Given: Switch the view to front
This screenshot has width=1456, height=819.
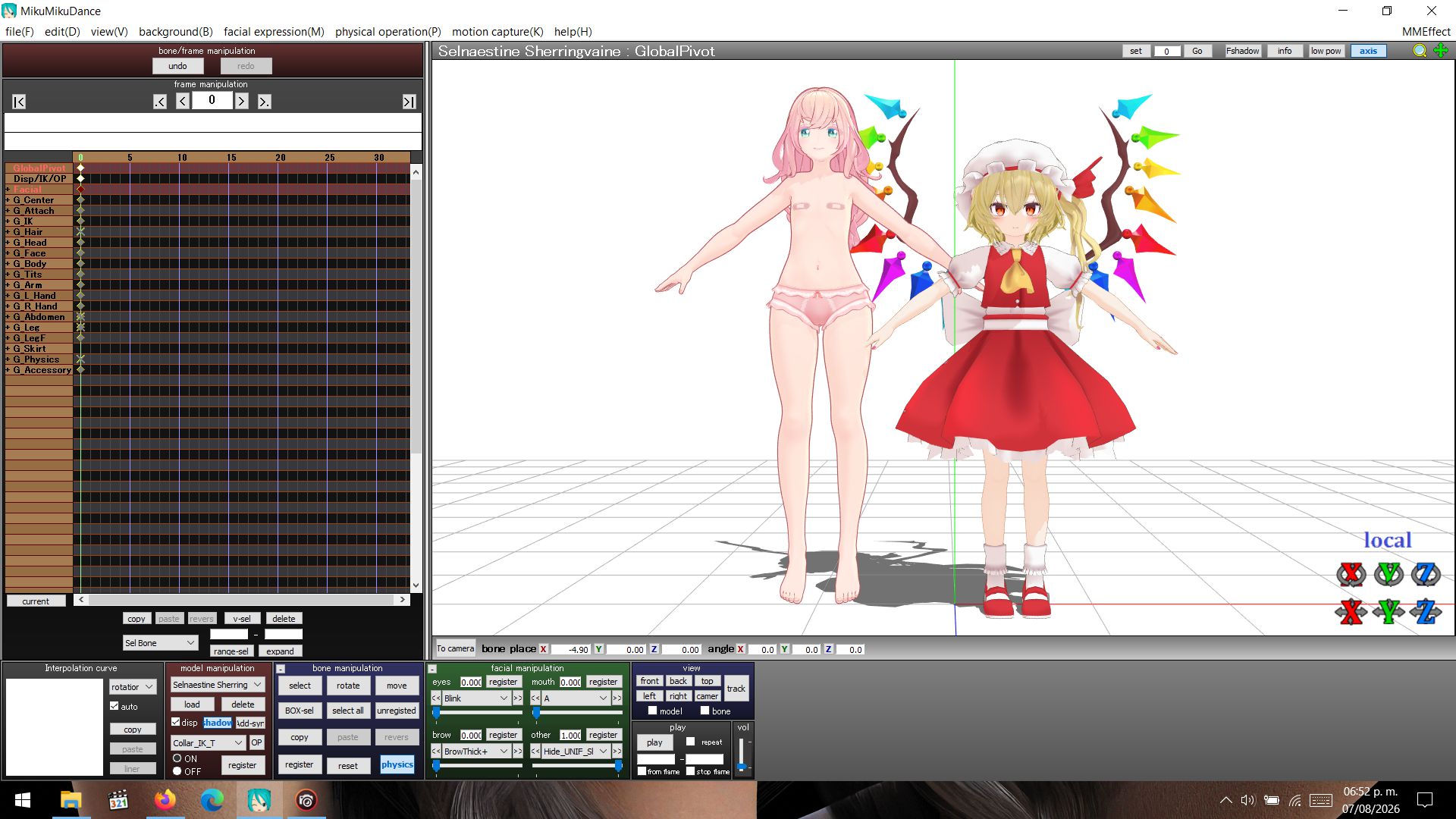Looking at the screenshot, I should click(x=650, y=681).
